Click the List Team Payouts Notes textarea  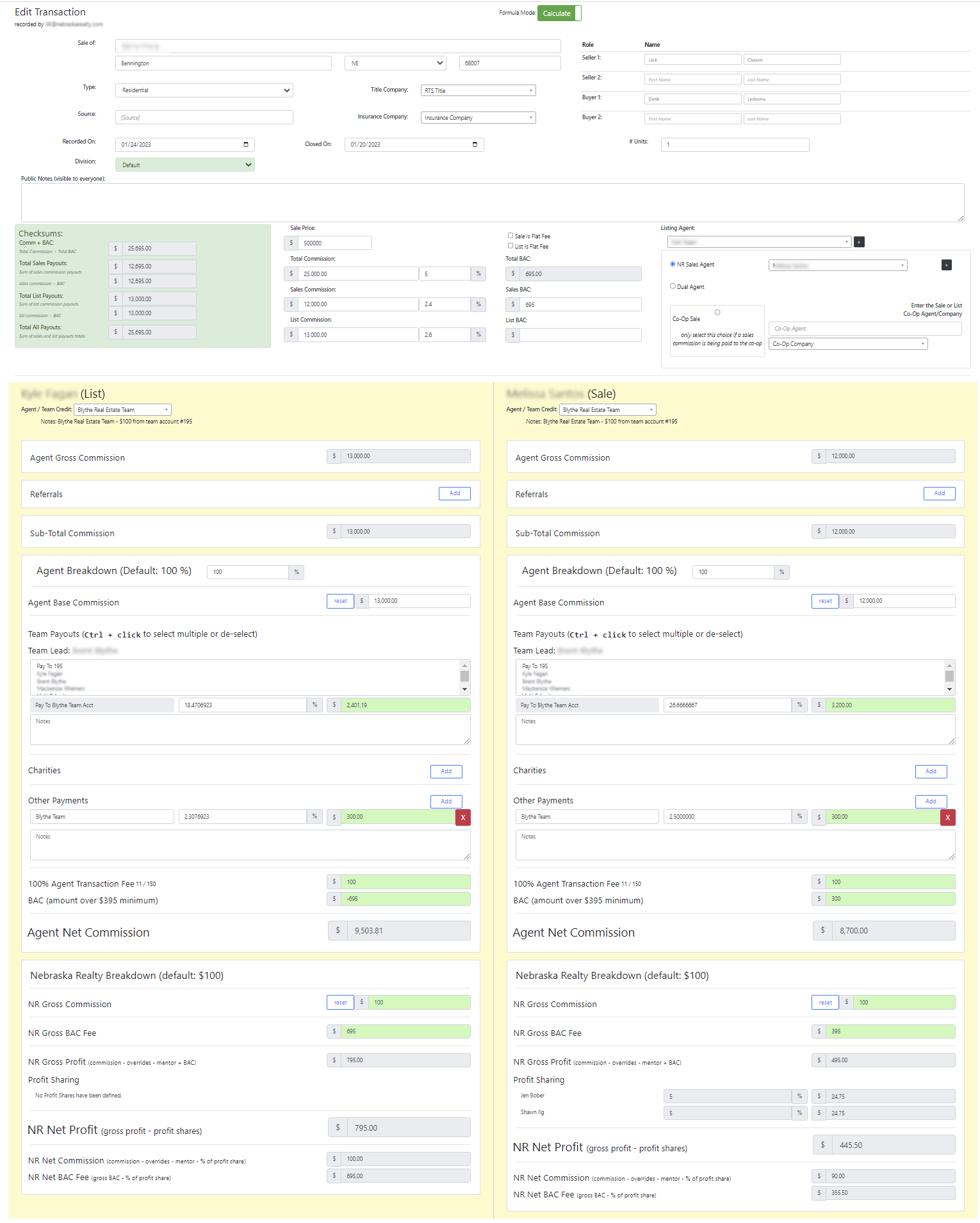[x=250, y=730]
